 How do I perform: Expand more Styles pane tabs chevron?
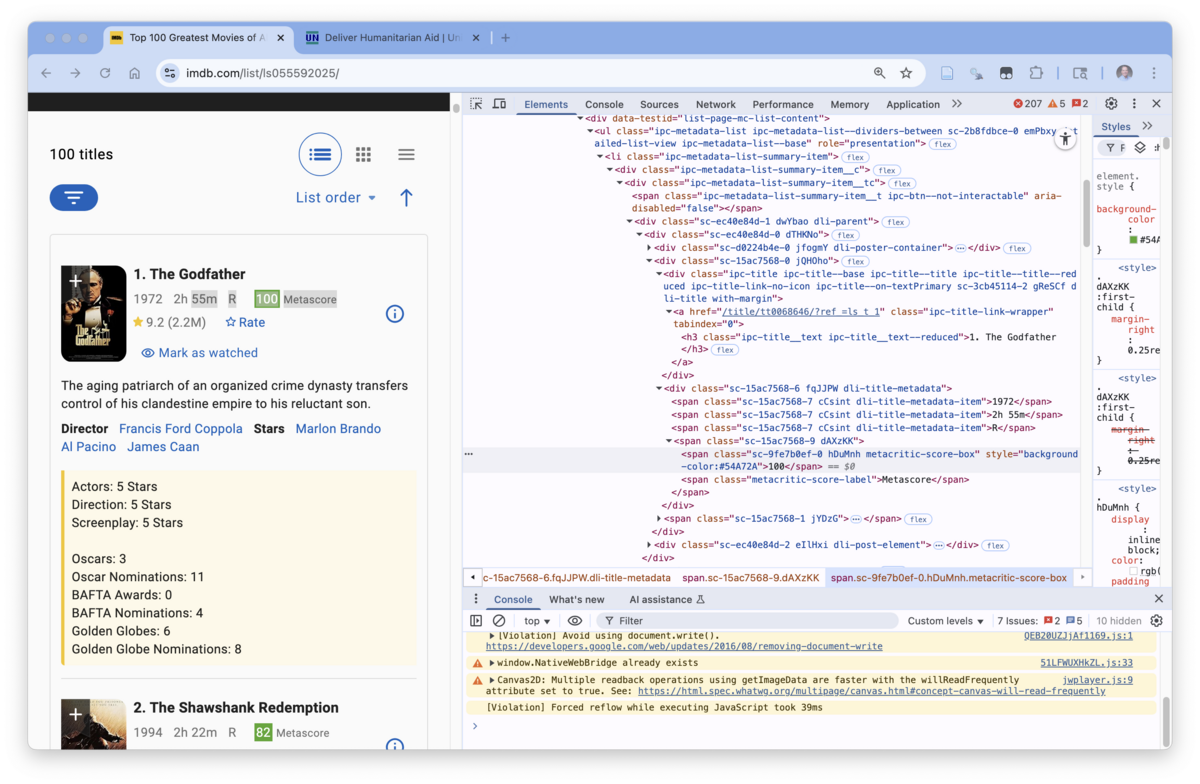coord(1147,127)
